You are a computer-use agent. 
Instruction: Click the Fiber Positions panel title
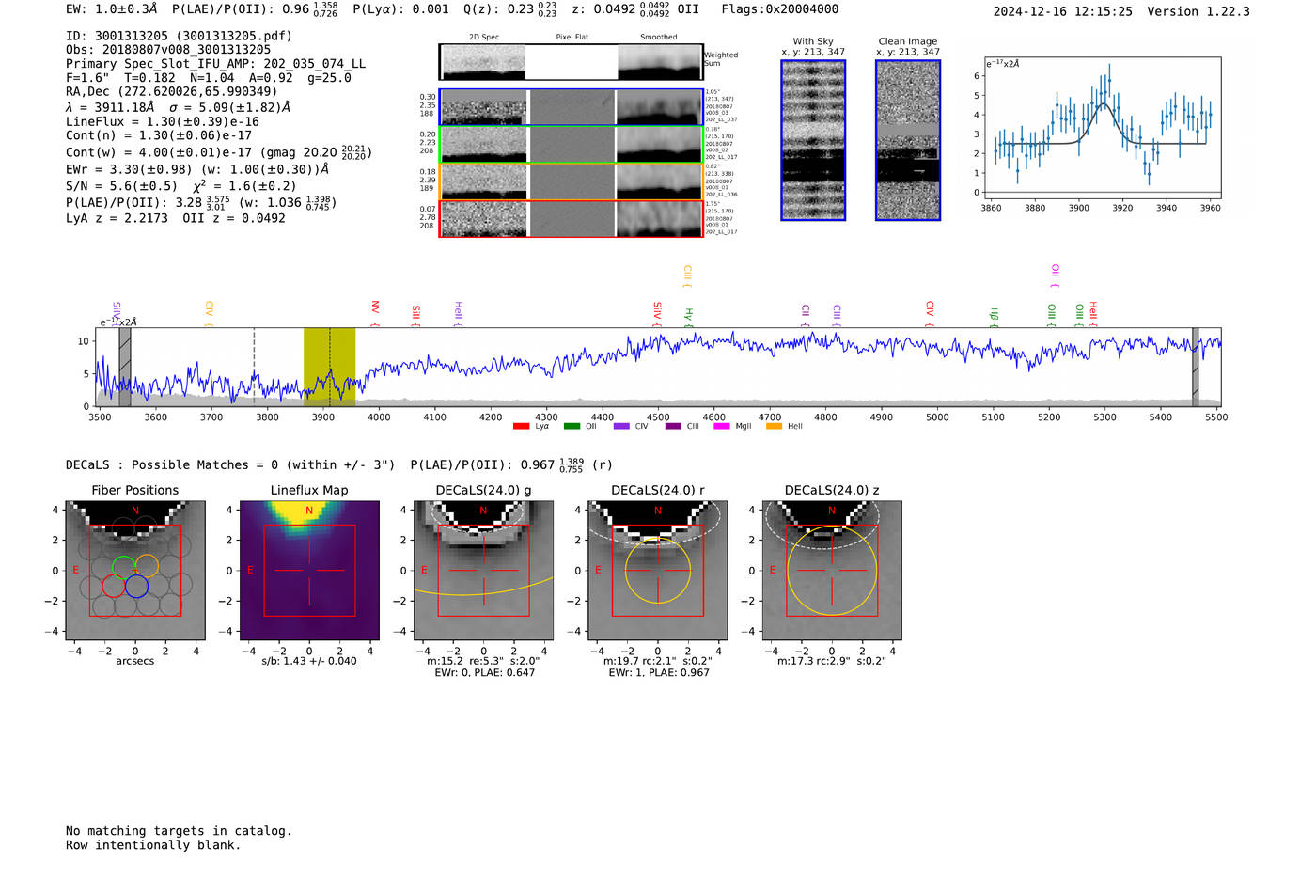[135, 490]
